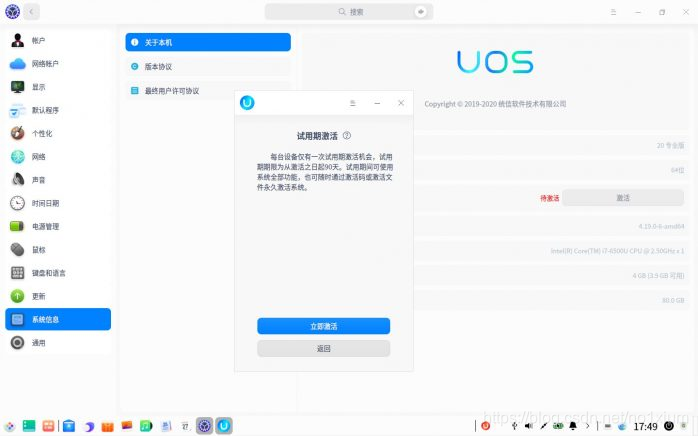This screenshot has width=698, height=436.
Task: Click the 立即激活 activate now button
Action: tap(324, 326)
